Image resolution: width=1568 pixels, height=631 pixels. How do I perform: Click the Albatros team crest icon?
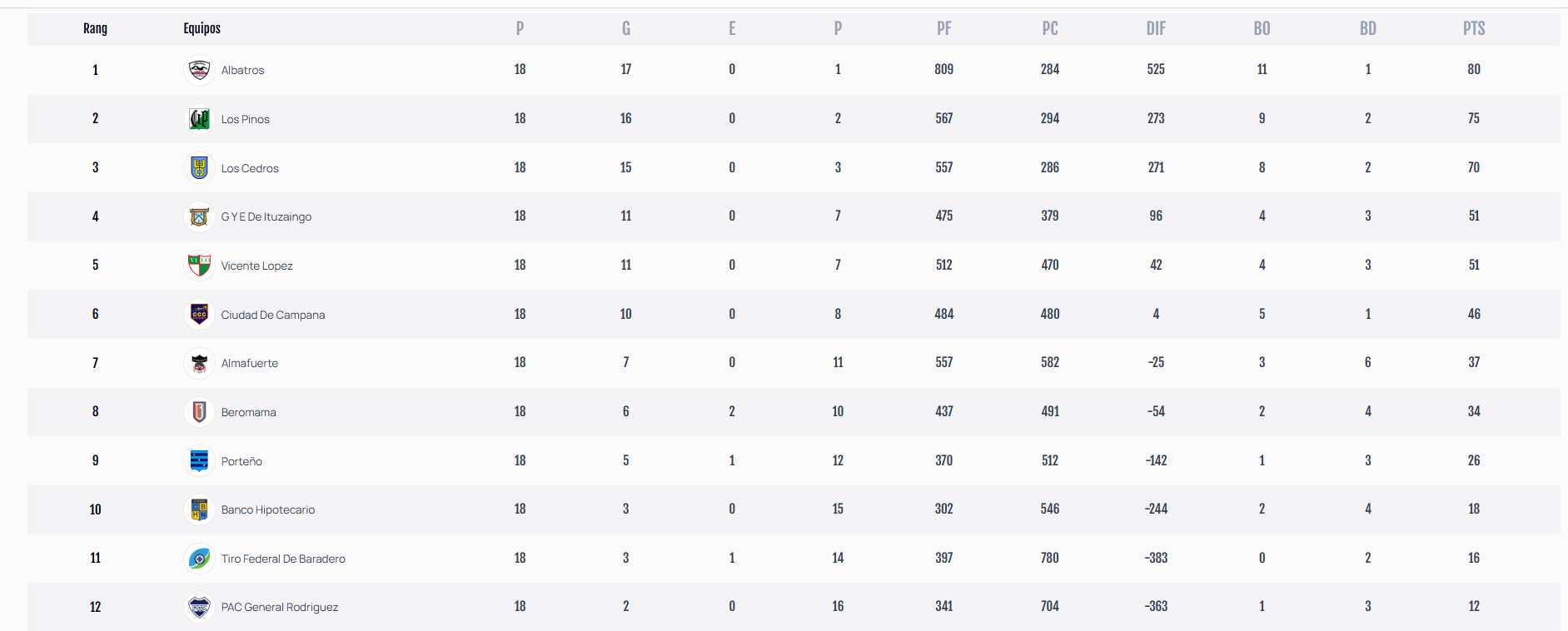tap(199, 70)
